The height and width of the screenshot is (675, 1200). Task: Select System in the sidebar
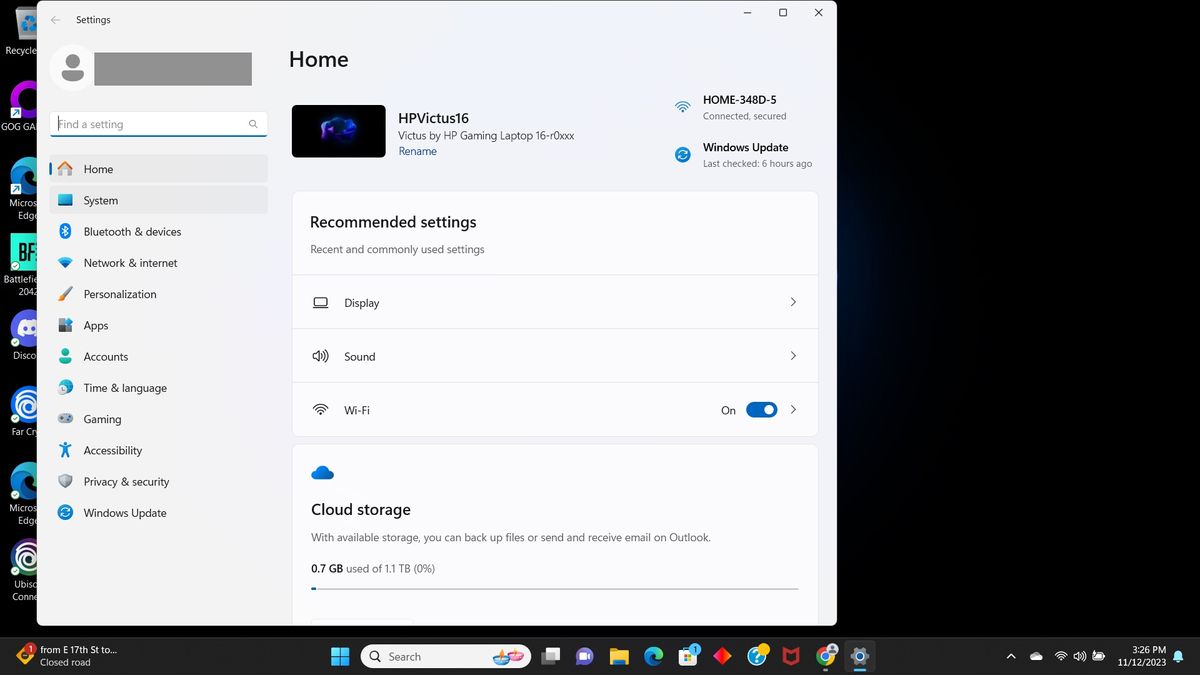pyautogui.click(x=100, y=200)
